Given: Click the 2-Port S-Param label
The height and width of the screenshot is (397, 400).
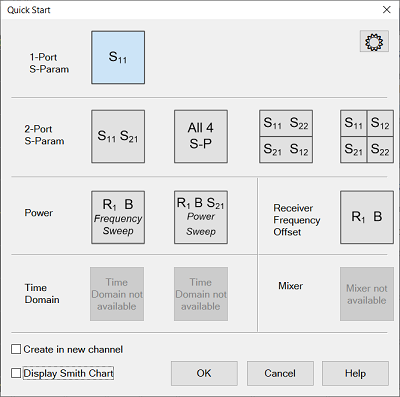Looking at the screenshot, I should [44, 135].
